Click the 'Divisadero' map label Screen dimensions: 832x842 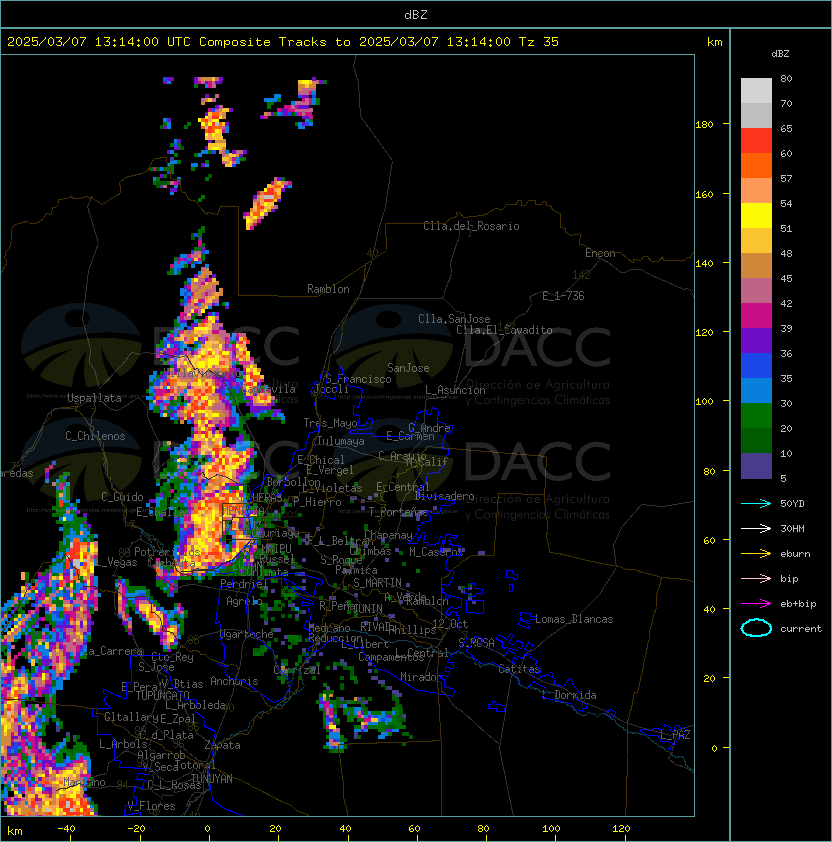click(x=444, y=496)
